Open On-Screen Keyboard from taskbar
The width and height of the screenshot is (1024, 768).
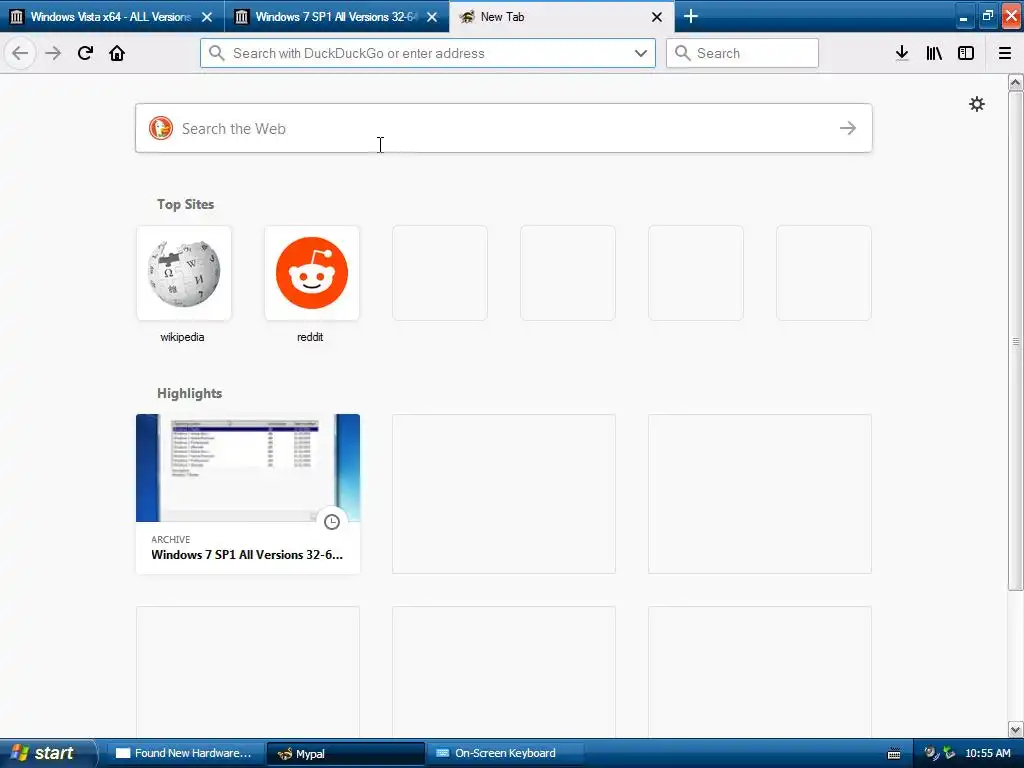tap(505, 753)
